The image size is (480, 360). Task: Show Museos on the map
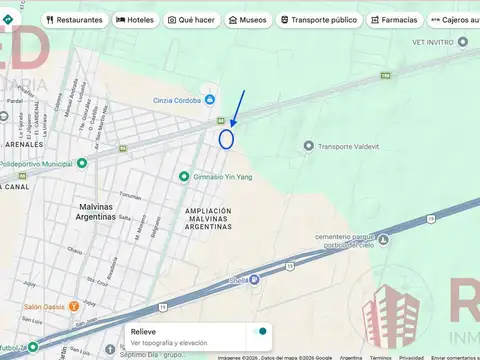click(x=248, y=20)
